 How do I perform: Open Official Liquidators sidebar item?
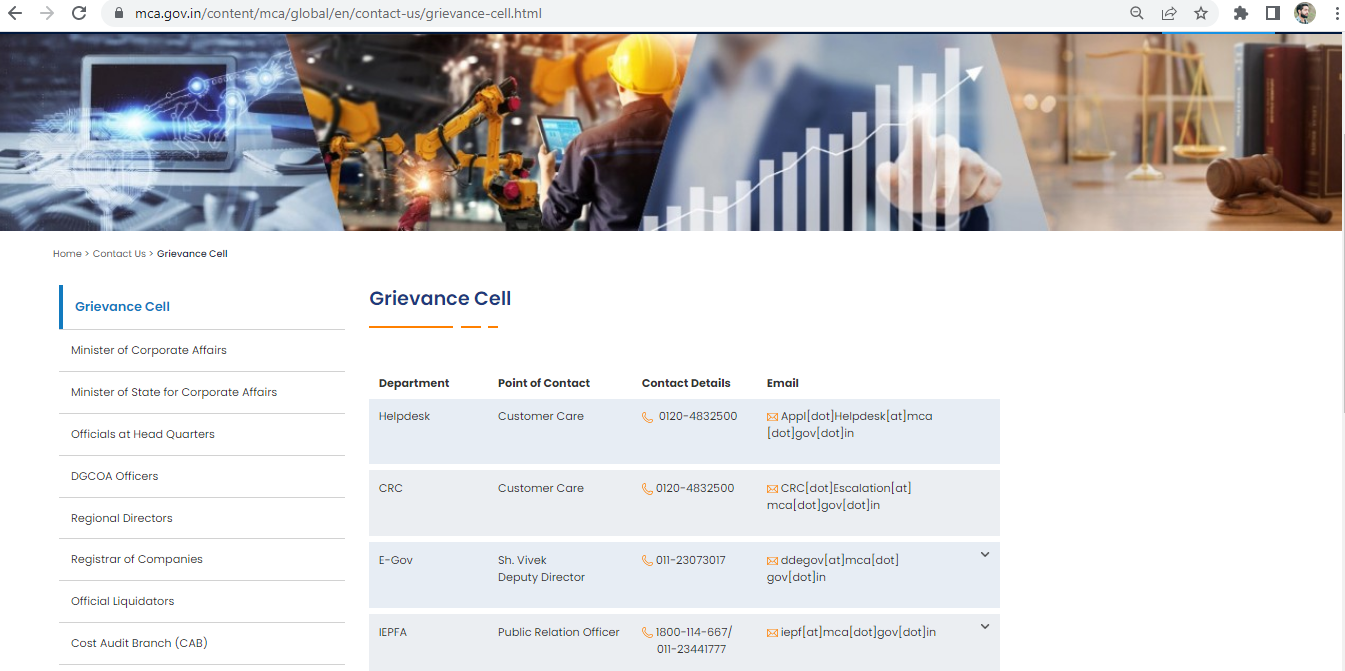202,601
